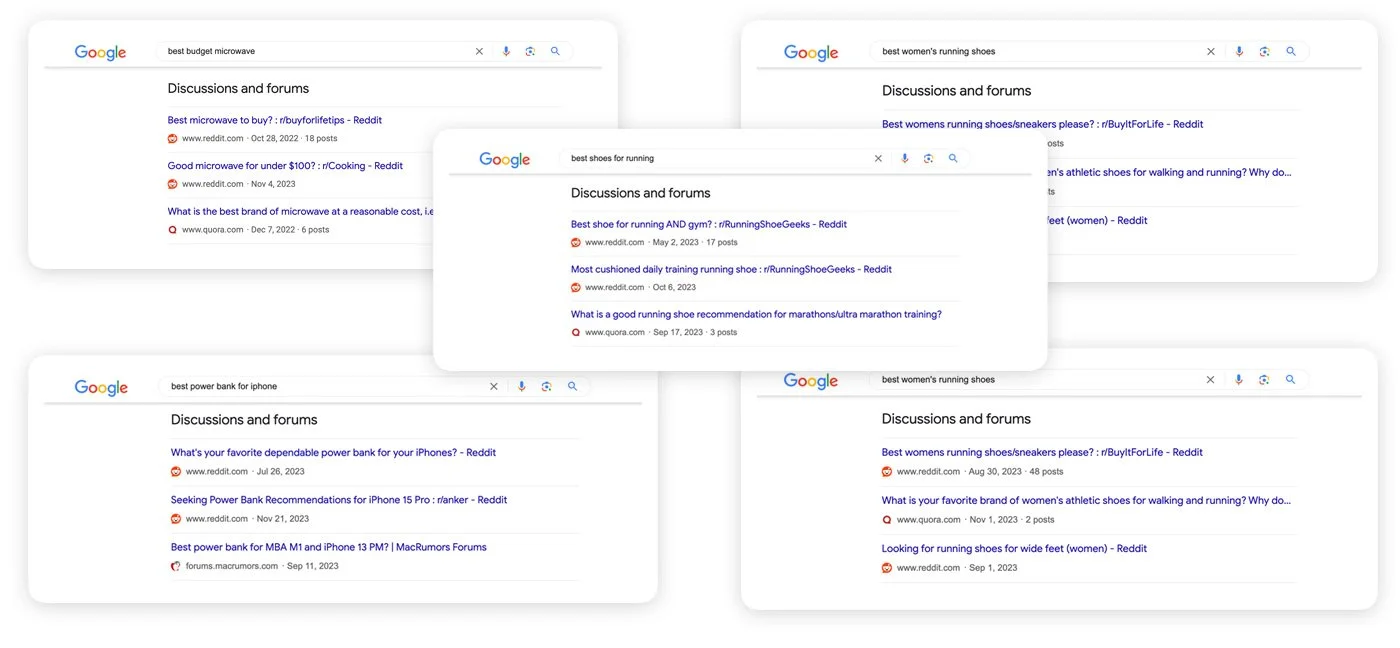
Task: Click Reddit favicon beside 'Nov 4, 2023' result
Action: point(173,184)
